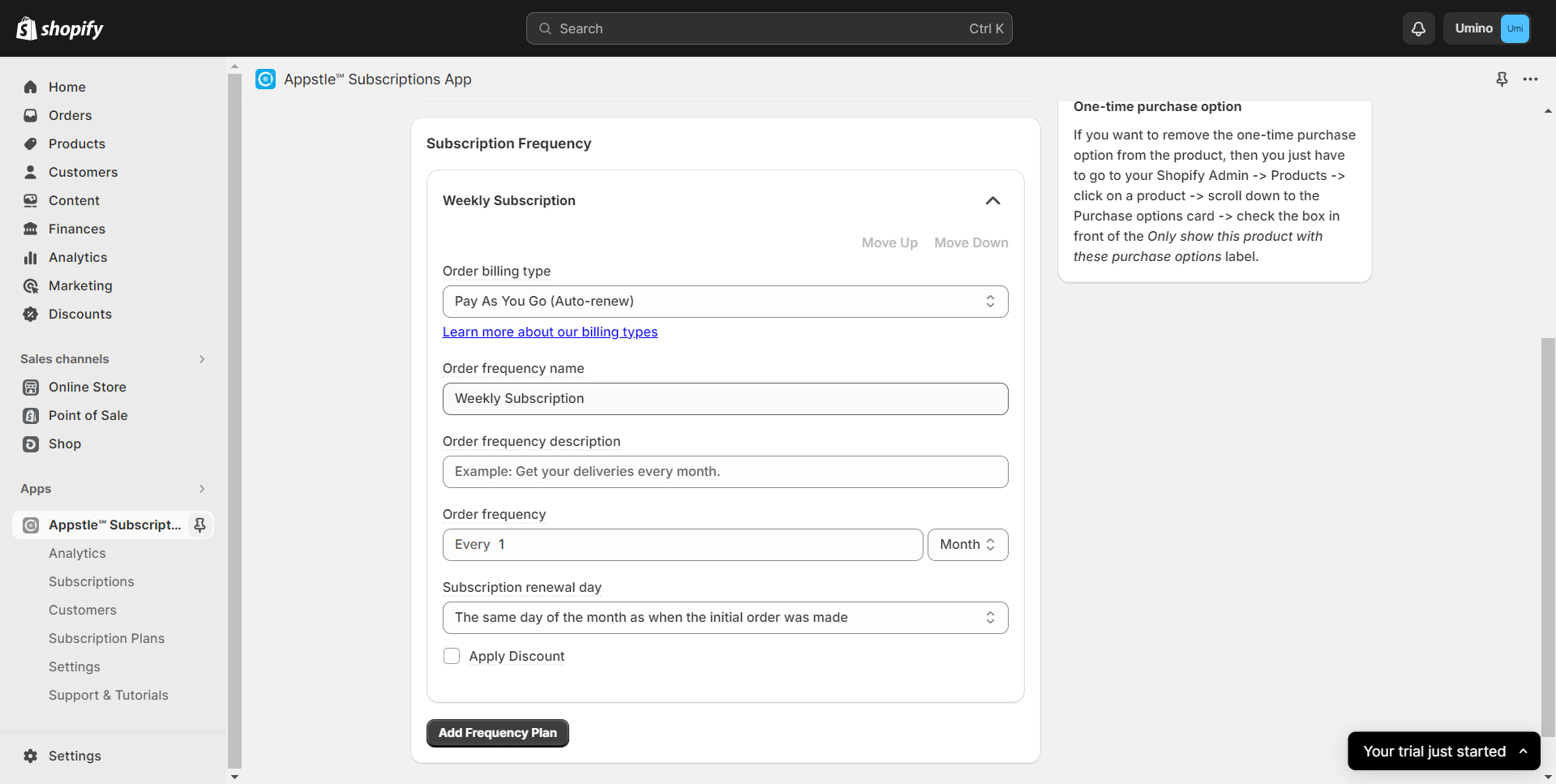
Task: Click the Order frequency description field
Action: pyautogui.click(x=725, y=471)
